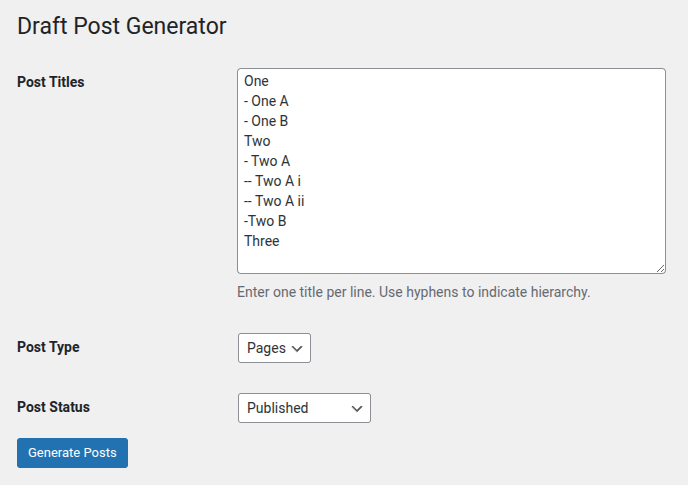Click the Draft Post Generator heading
This screenshot has width=688, height=485.
[x=122, y=27]
